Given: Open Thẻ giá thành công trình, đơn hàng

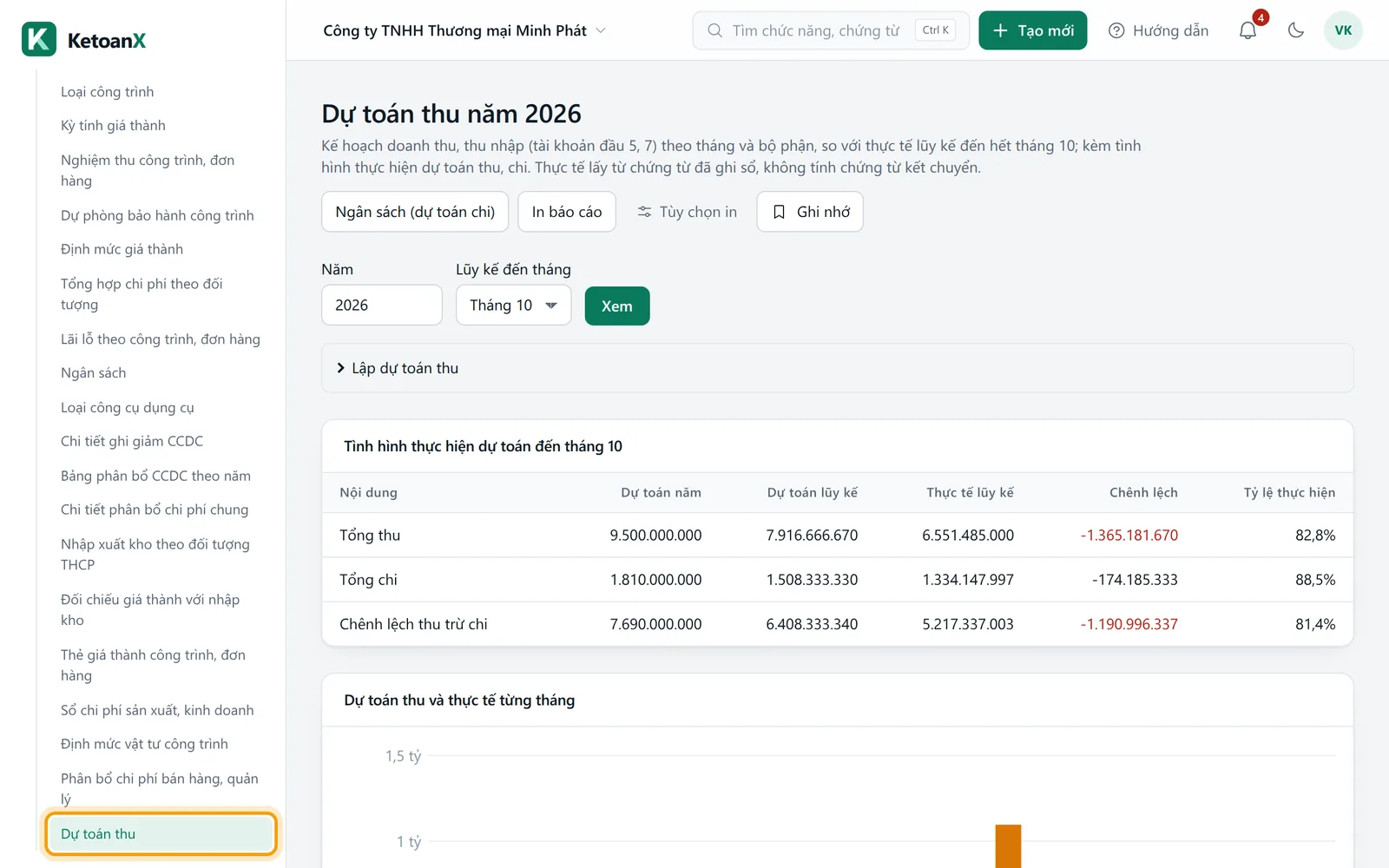Looking at the screenshot, I should click(153, 666).
